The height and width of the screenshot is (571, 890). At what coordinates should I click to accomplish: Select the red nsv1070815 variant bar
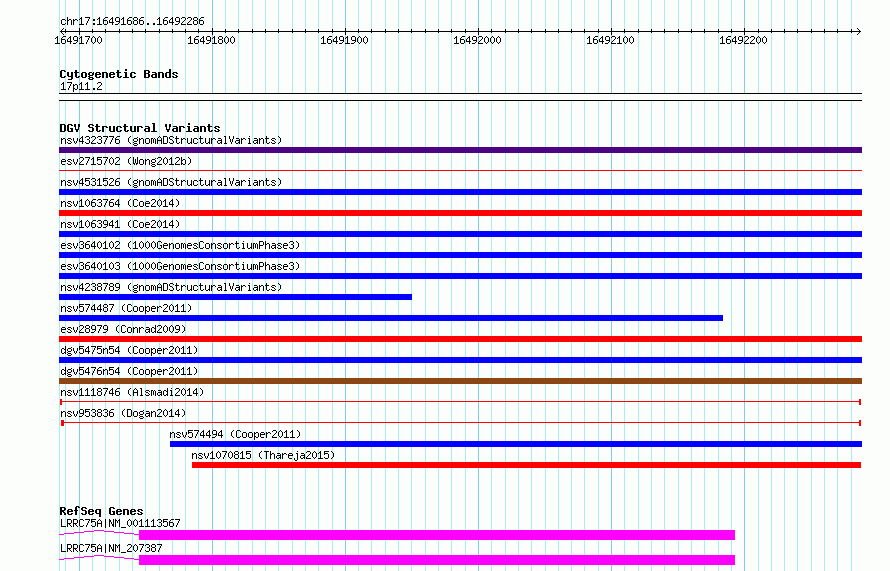pos(527,465)
